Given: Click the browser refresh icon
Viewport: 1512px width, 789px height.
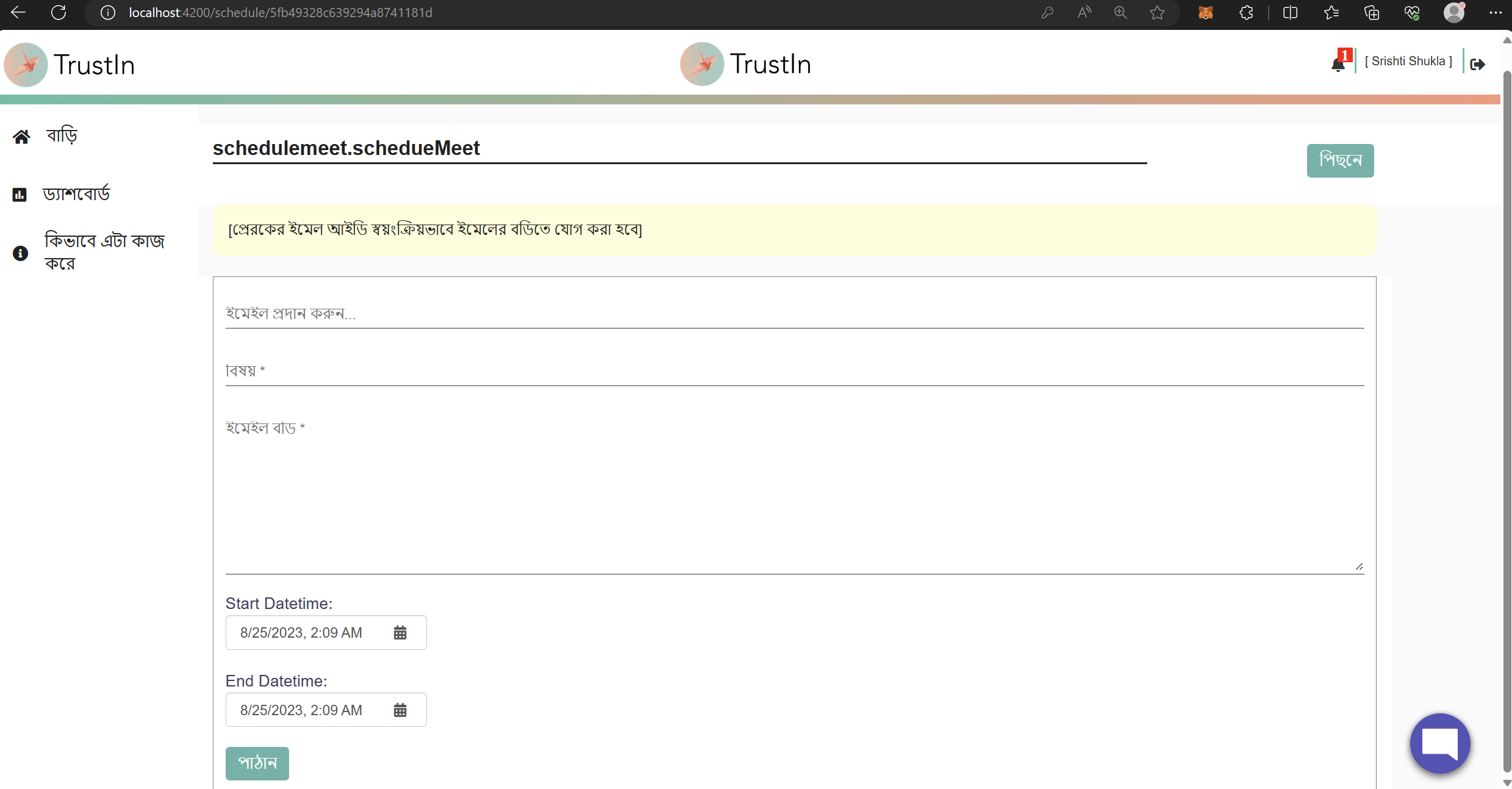Looking at the screenshot, I should (59, 12).
